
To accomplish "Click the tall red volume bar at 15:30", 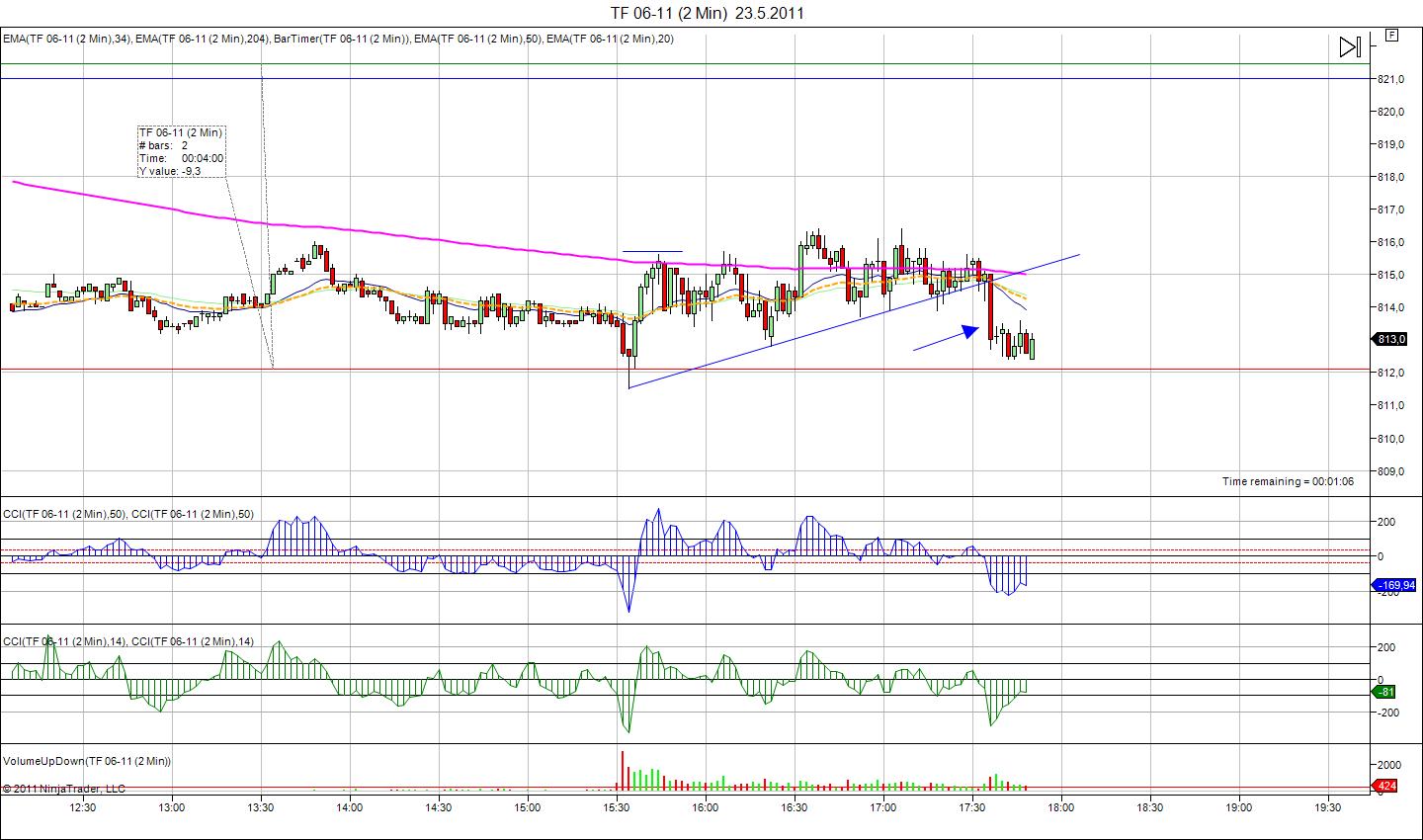I will click(x=623, y=771).
